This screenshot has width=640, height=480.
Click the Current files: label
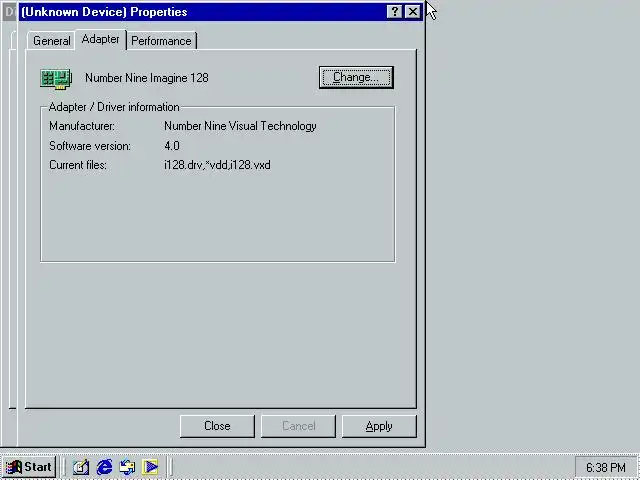click(x=78, y=165)
